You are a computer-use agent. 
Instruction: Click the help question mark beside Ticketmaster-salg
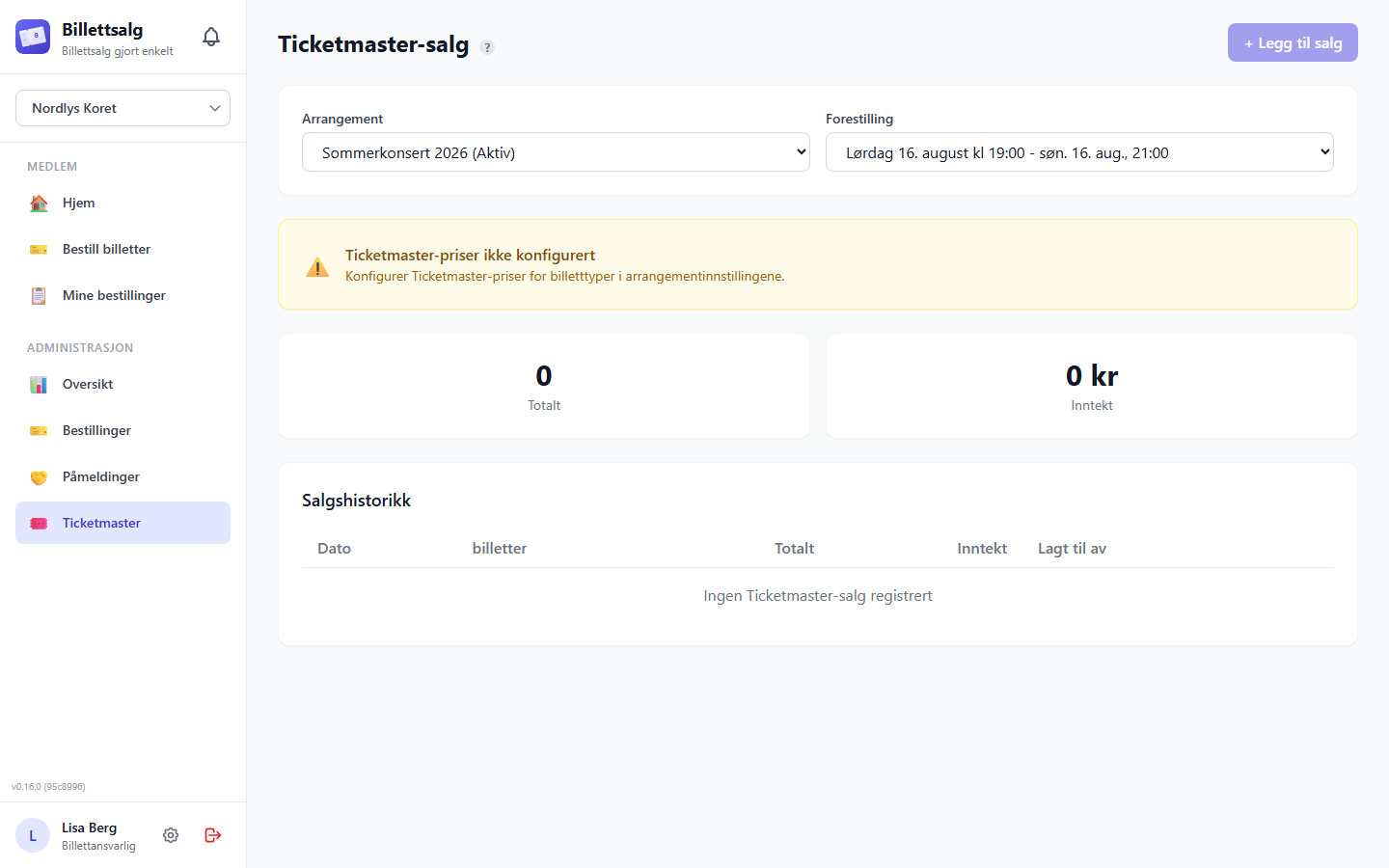(487, 47)
